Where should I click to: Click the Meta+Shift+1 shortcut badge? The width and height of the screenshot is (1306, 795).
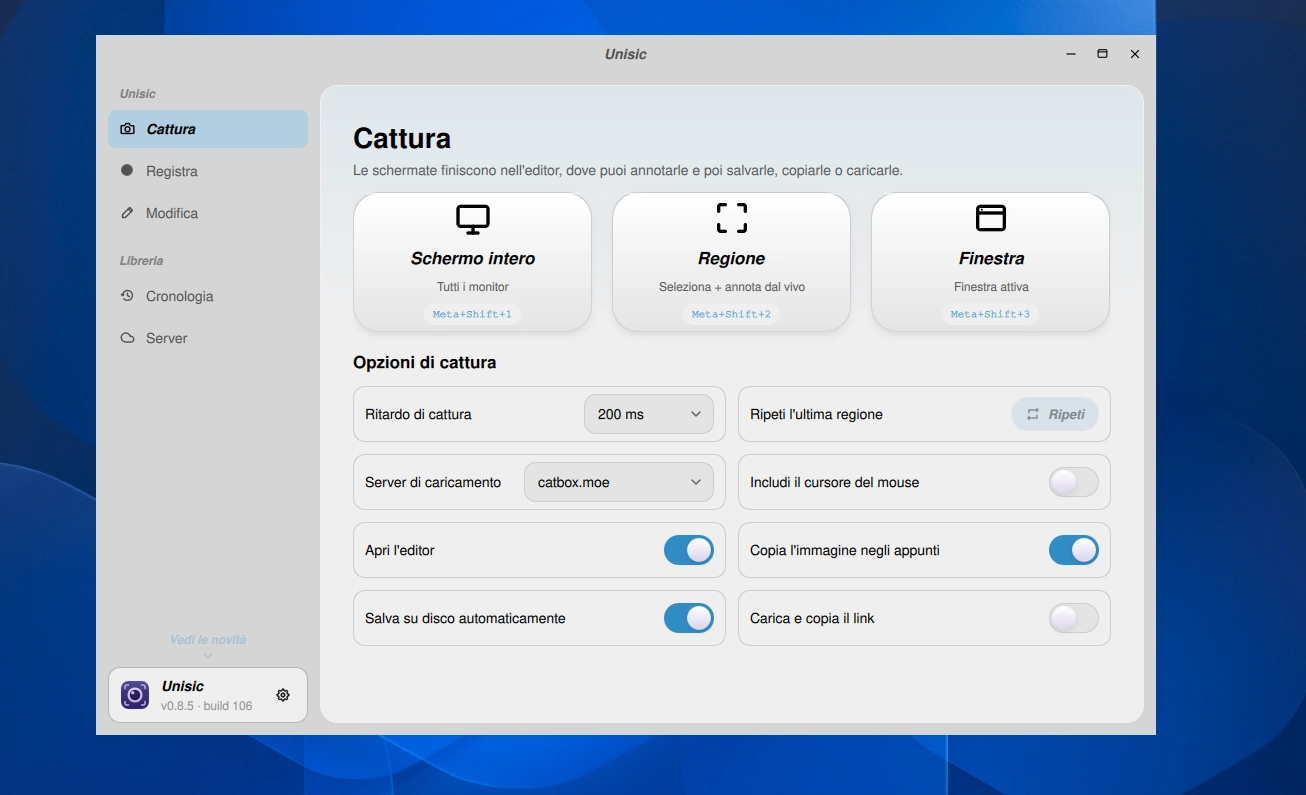(x=473, y=314)
